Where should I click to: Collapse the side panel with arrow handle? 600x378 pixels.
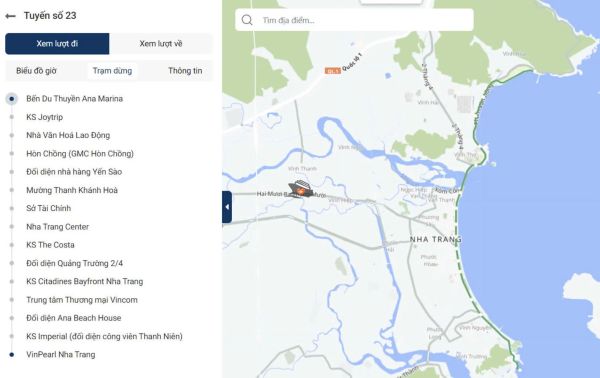click(x=227, y=207)
